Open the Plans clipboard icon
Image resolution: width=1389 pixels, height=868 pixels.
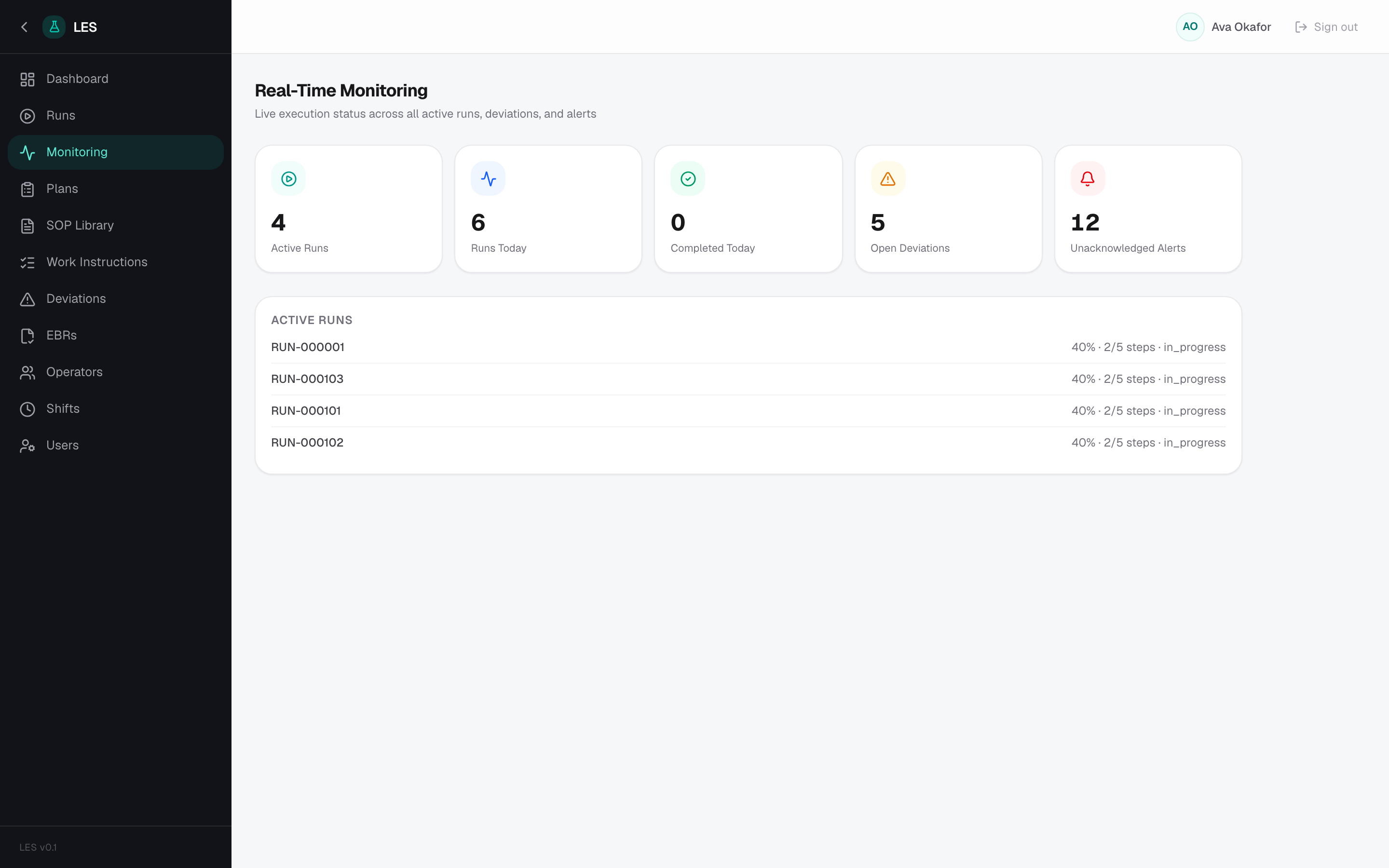(x=27, y=190)
